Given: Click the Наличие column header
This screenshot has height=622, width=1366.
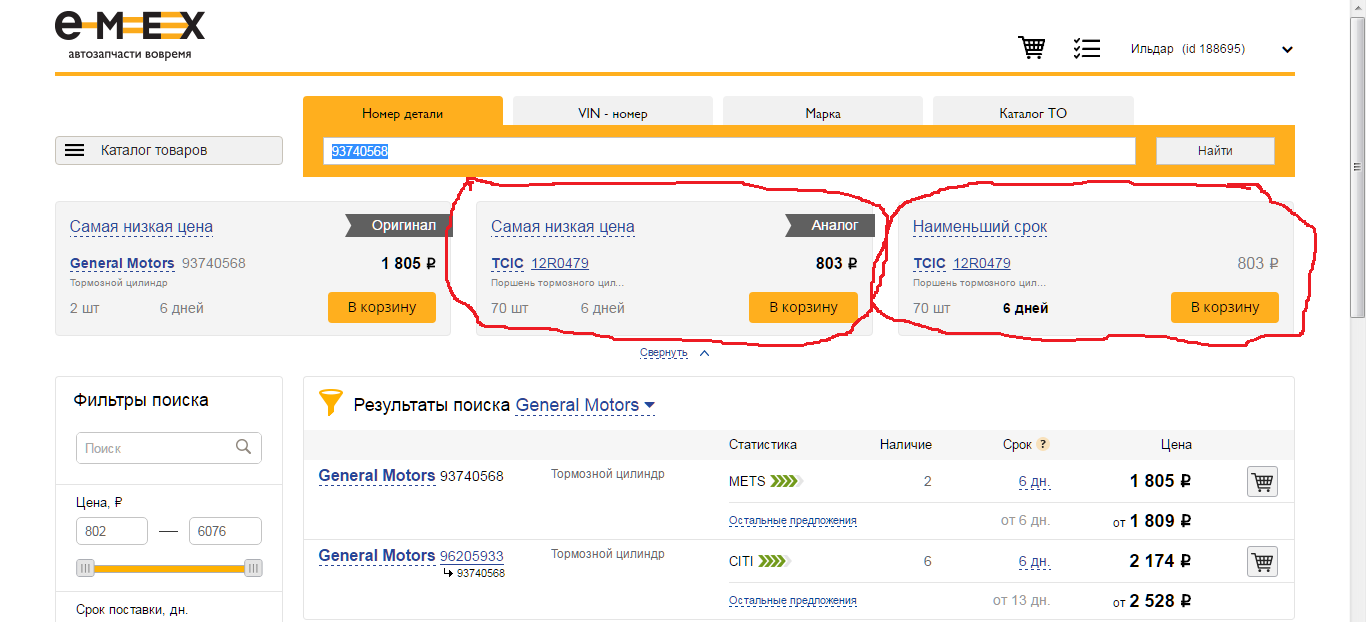Looking at the screenshot, I should coord(906,444).
